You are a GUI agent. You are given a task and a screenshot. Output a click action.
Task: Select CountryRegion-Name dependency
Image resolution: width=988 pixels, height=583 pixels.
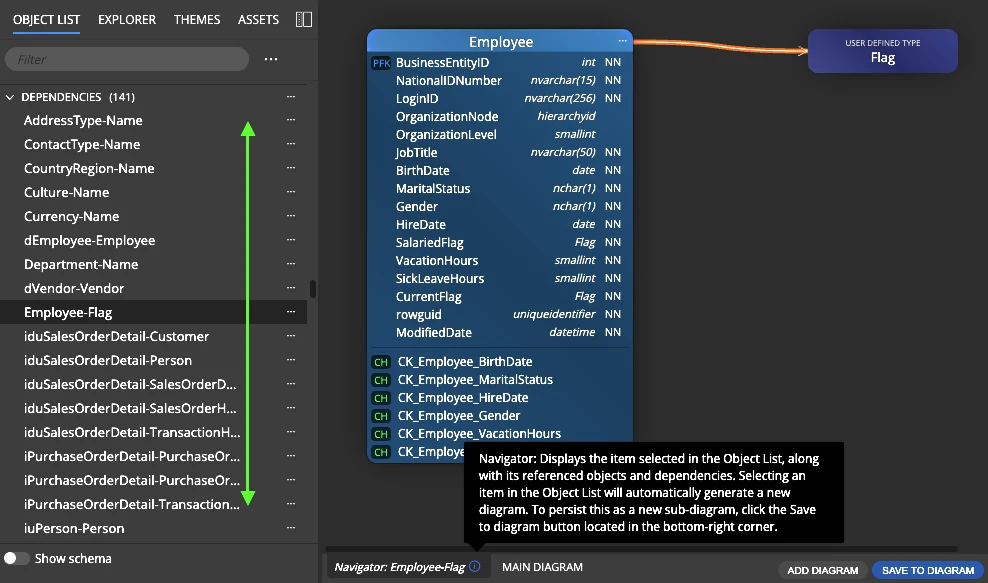pos(89,168)
